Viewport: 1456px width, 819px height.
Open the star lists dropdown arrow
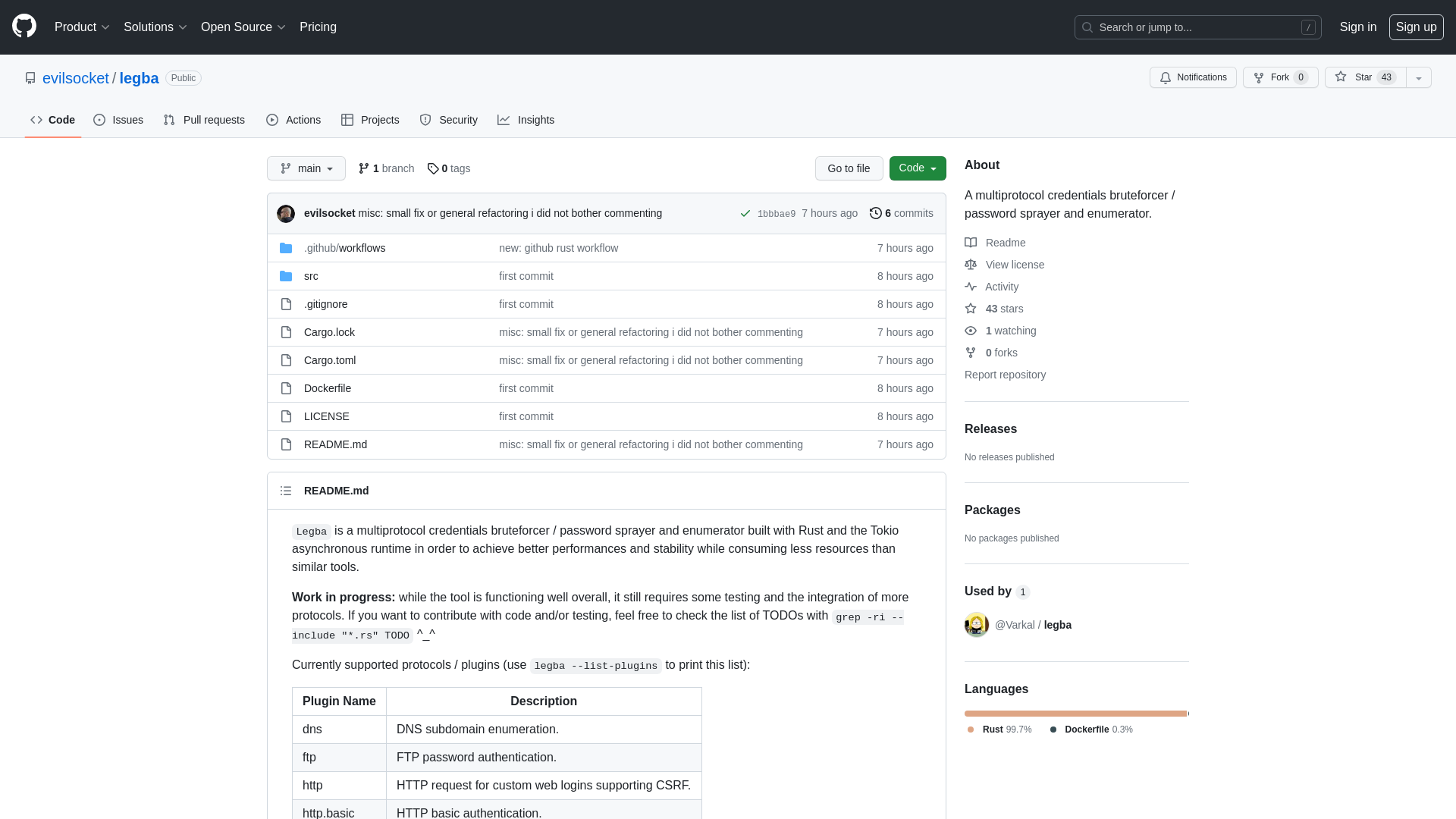click(1419, 77)
